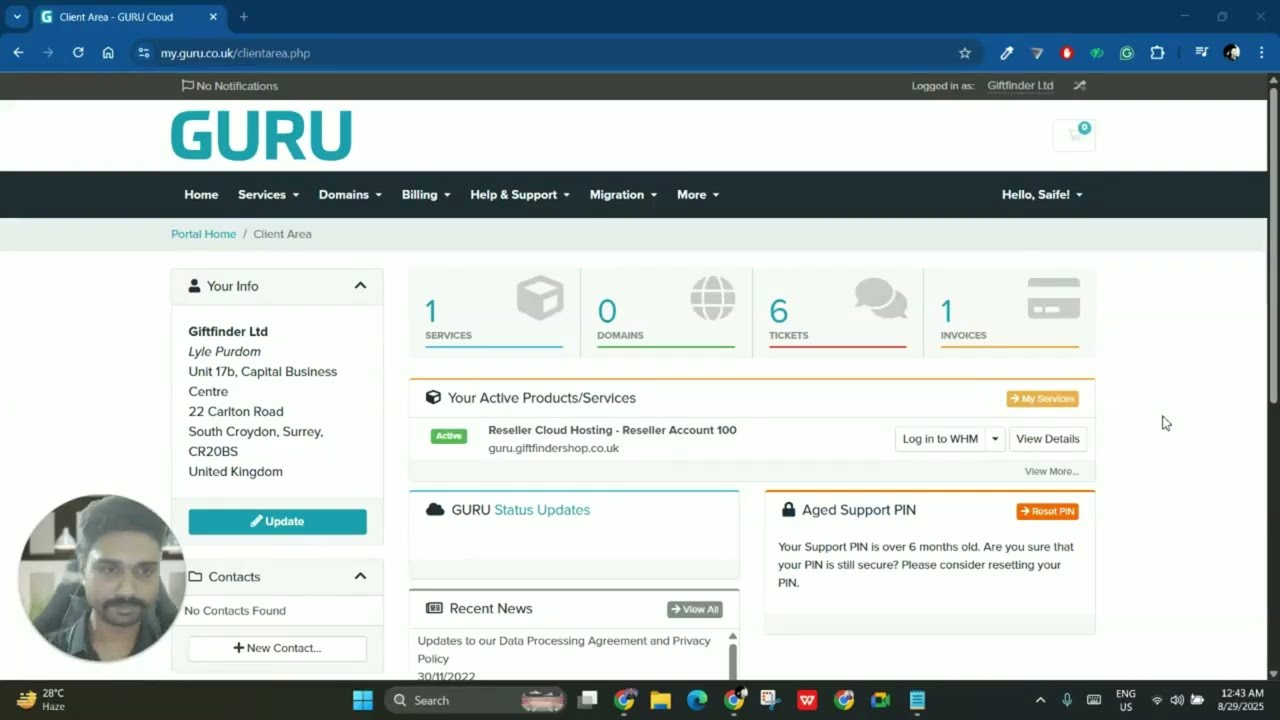Open the browser Extensions puzzle menu
Screen dimensions: 1280x720
(x=1157, y=53)
